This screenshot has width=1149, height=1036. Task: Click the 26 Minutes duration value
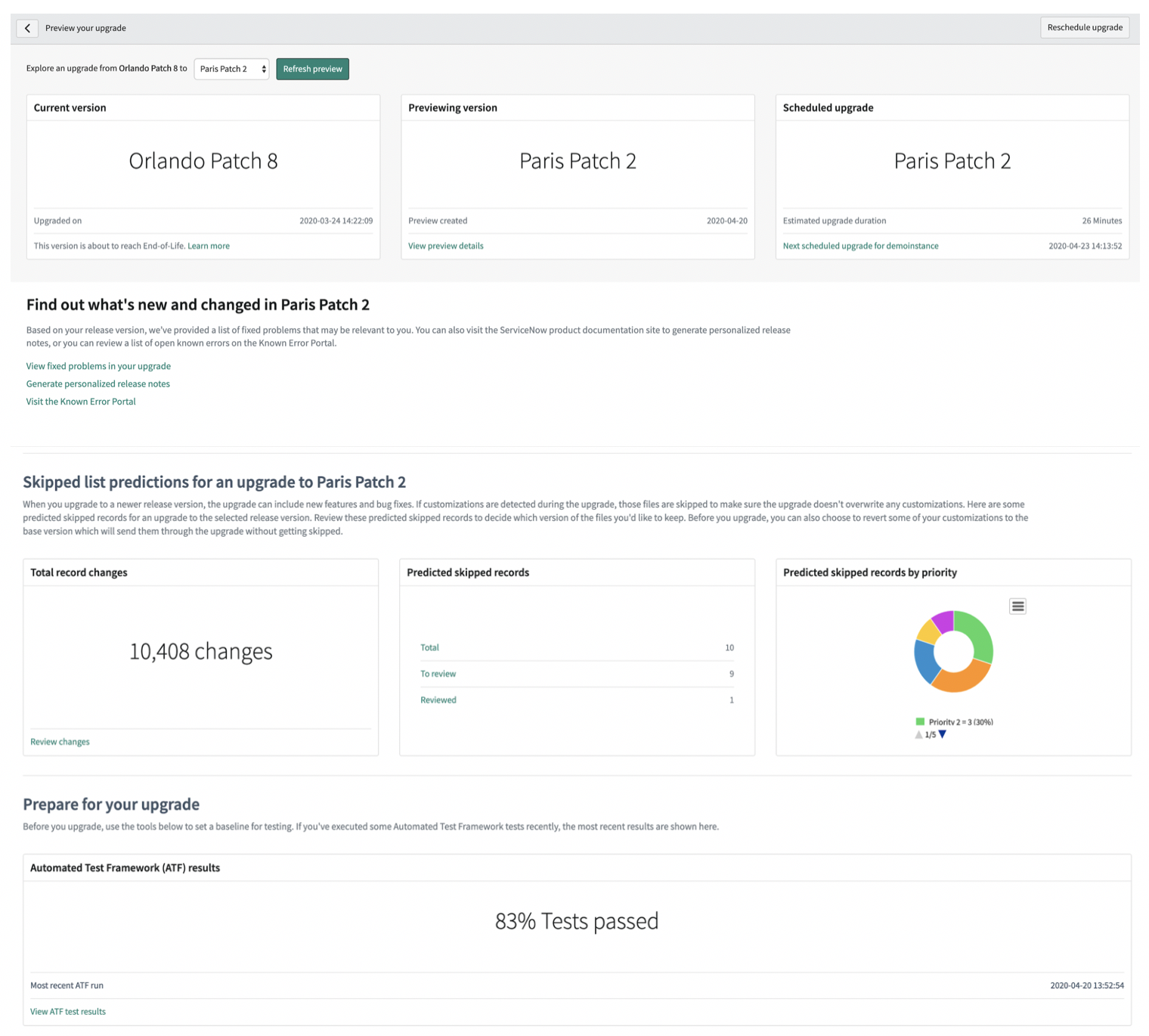[1102, 221]
